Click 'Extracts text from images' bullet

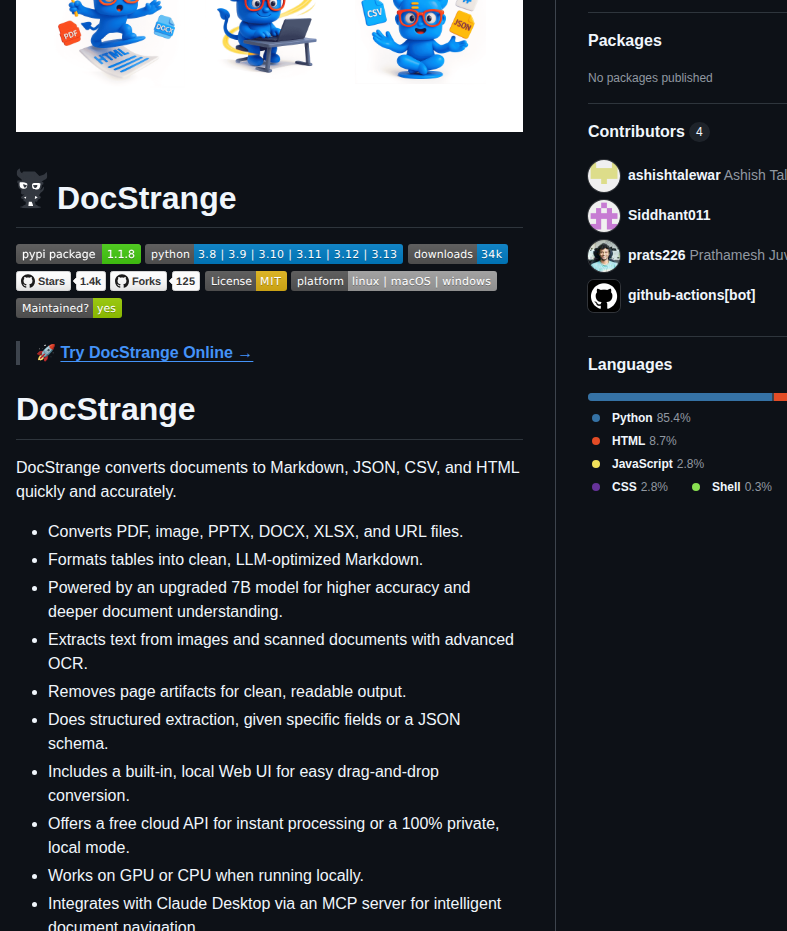coord(281,651)
